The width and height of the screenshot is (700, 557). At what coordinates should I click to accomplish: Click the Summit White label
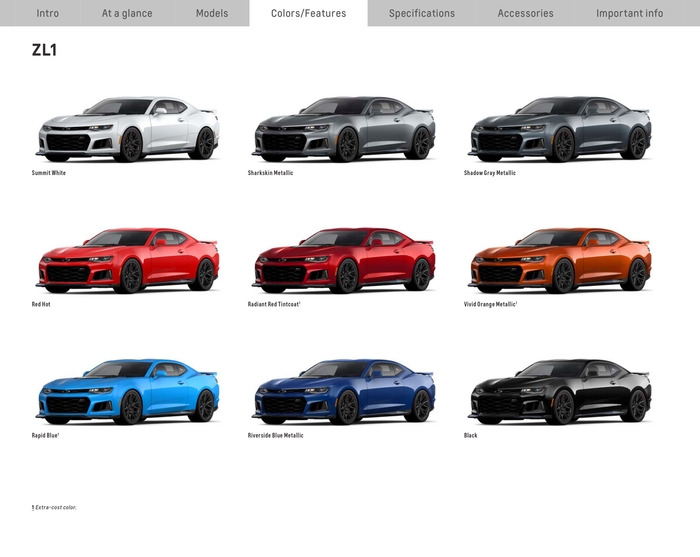(49, 173)
